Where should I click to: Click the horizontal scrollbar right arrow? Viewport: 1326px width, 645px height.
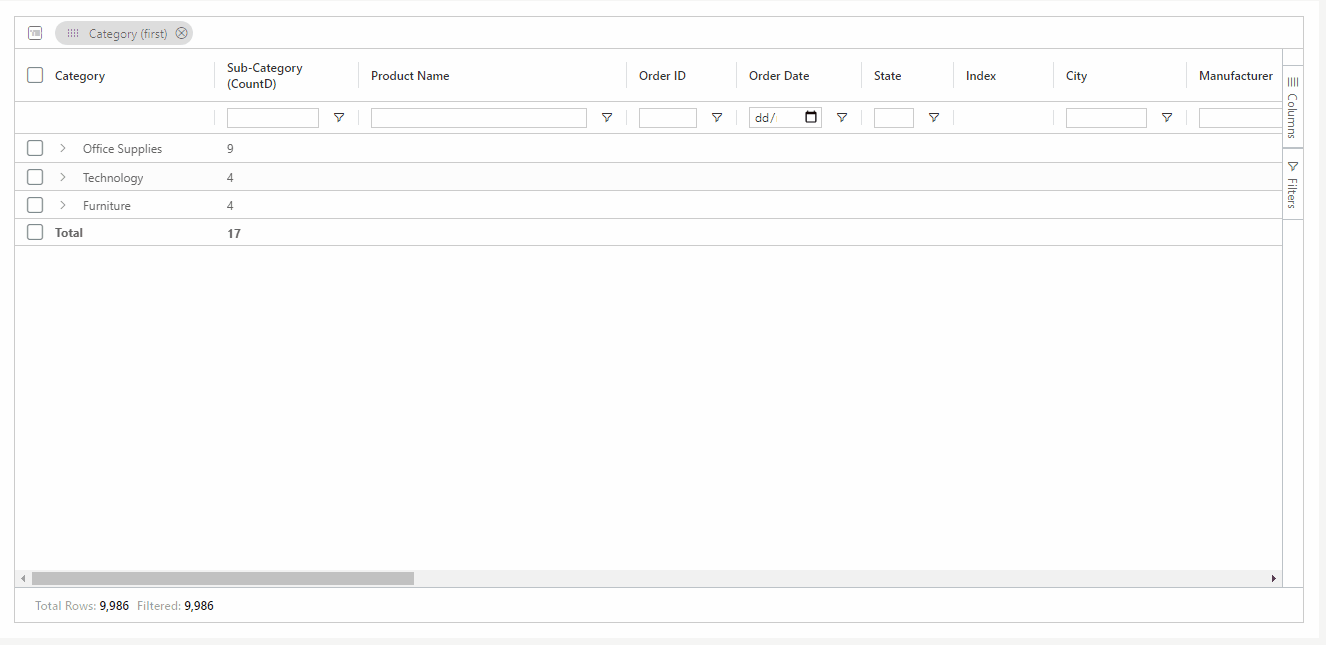(1273, 578)
